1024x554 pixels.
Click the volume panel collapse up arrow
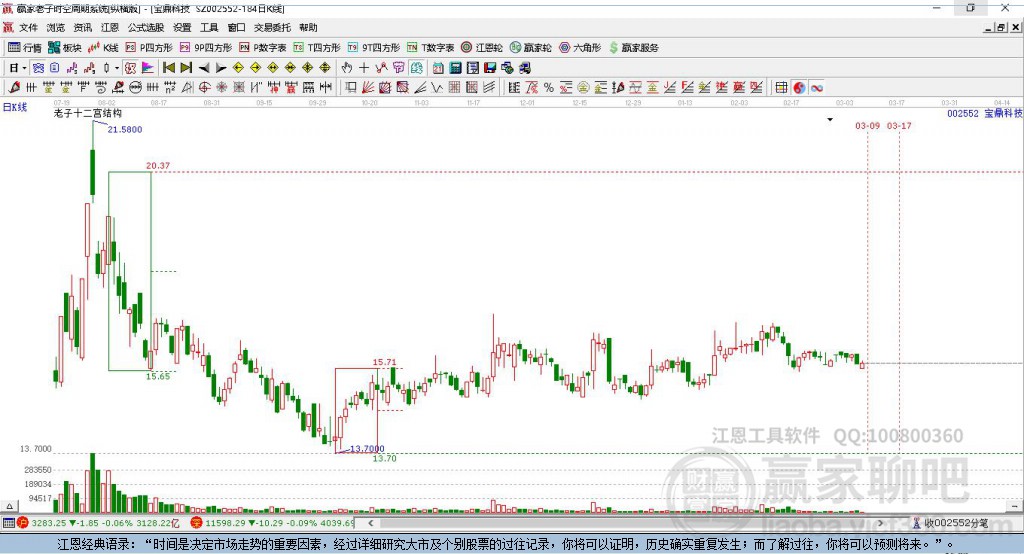(x=9, y=506)
